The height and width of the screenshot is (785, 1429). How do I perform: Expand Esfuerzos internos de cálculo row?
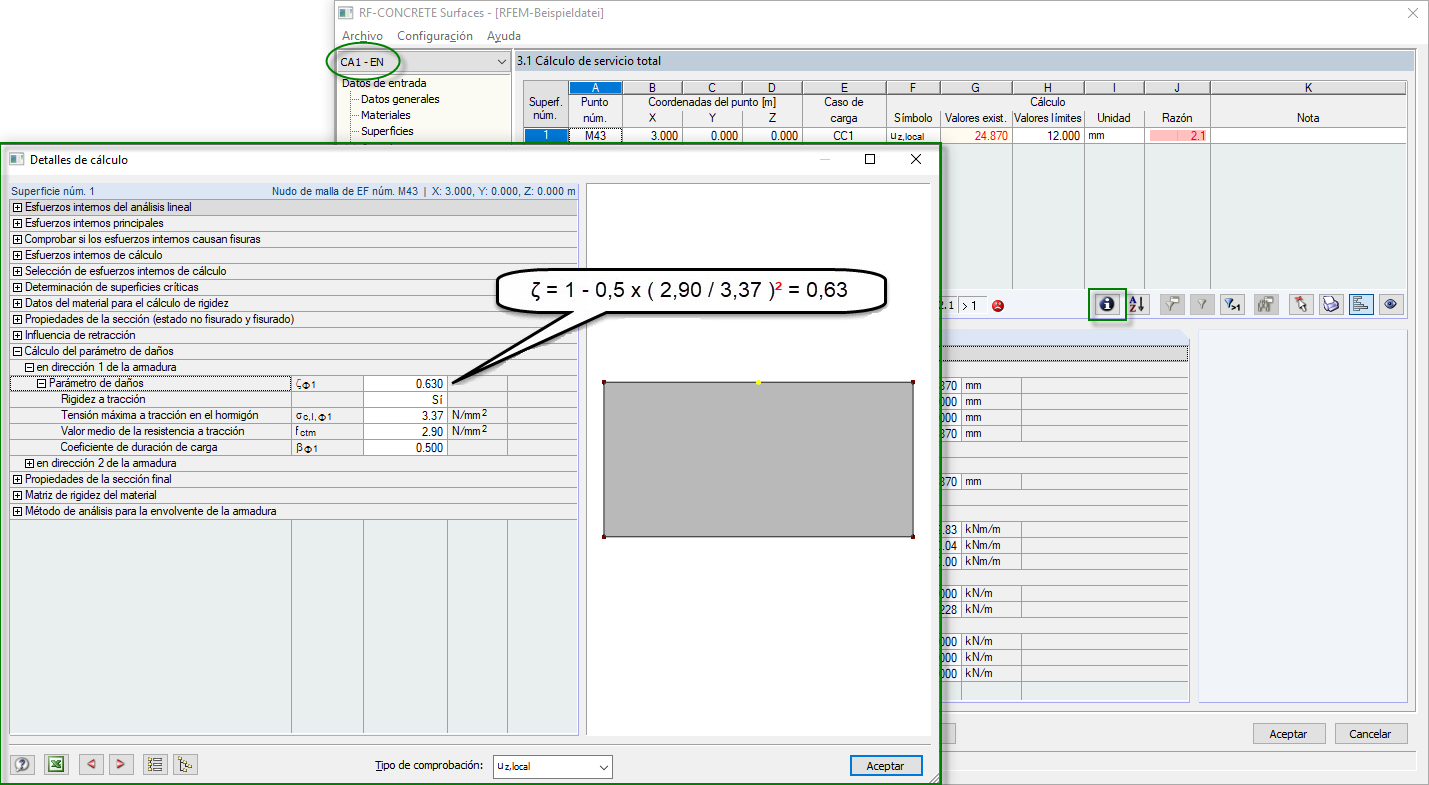17,255
